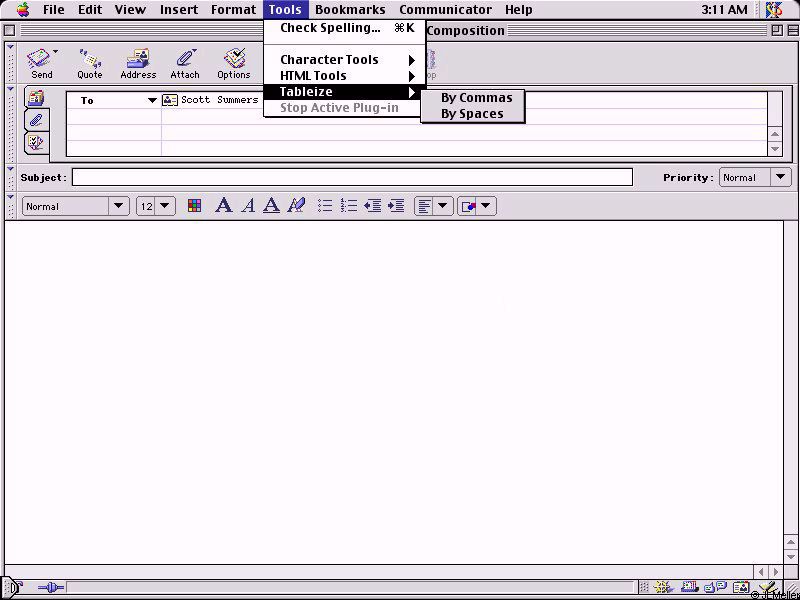Viewport: 800px width, 600px height.
Task: Expand the Character Tools submenu
Action: 345,60
